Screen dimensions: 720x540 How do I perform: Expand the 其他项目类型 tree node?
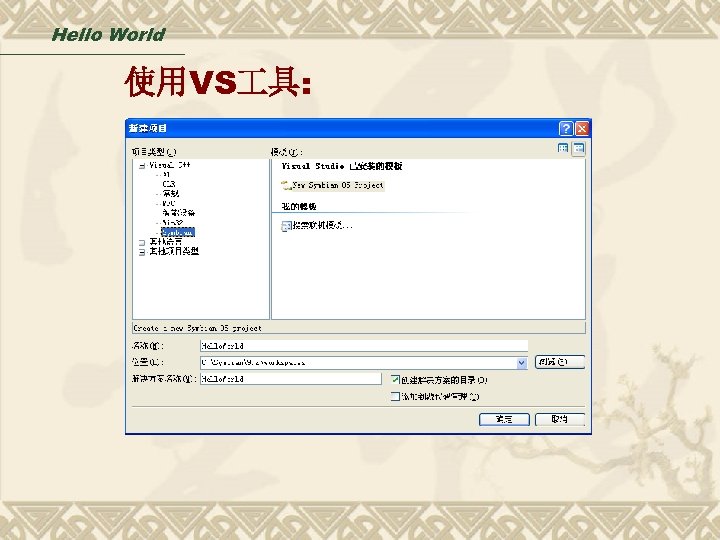pyautogui.click(x=142, y=252)
